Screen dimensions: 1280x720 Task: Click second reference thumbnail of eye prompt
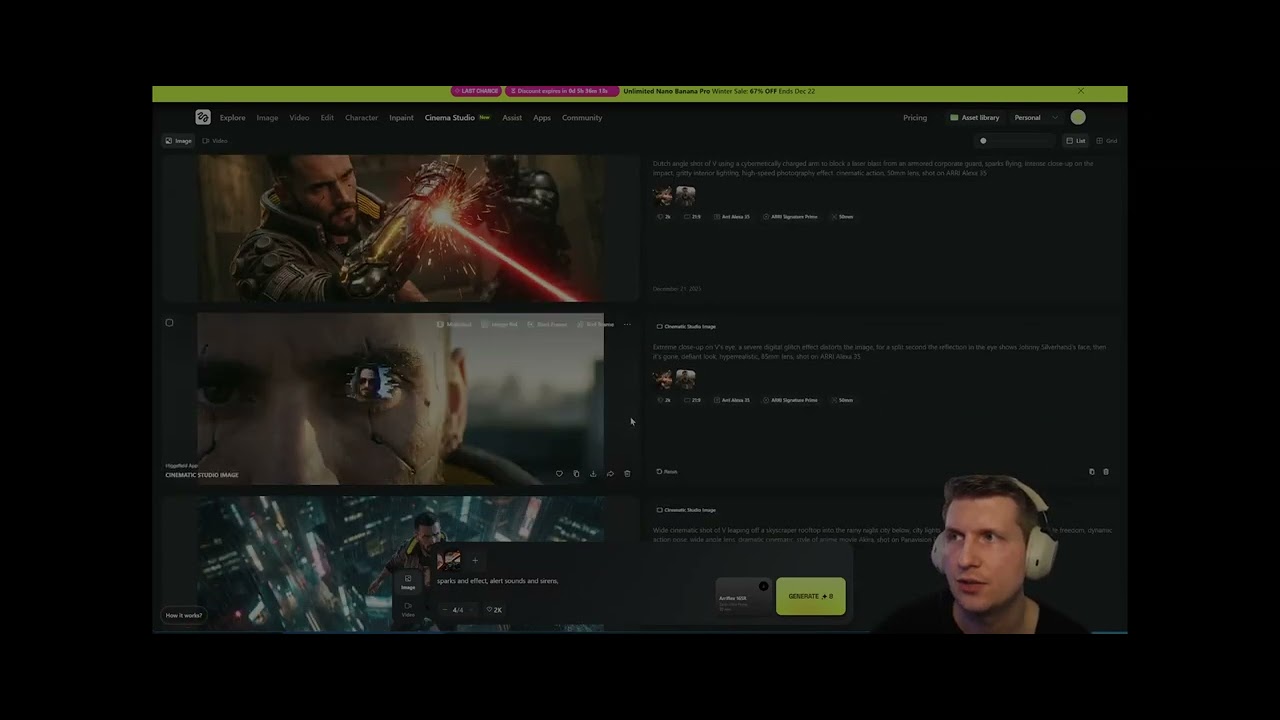[x=685, y=379]
